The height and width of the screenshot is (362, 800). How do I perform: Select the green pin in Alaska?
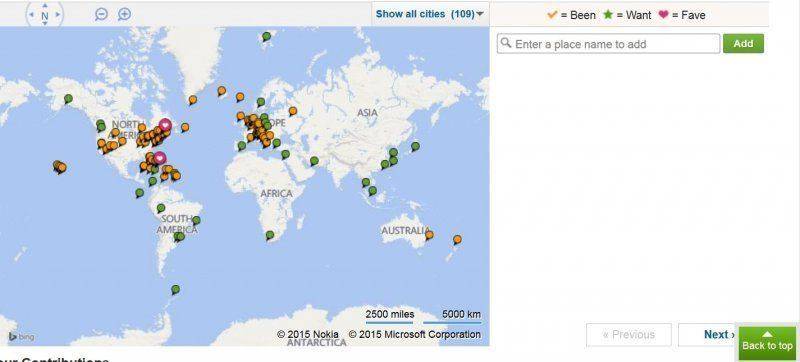(x=68, y=99)
